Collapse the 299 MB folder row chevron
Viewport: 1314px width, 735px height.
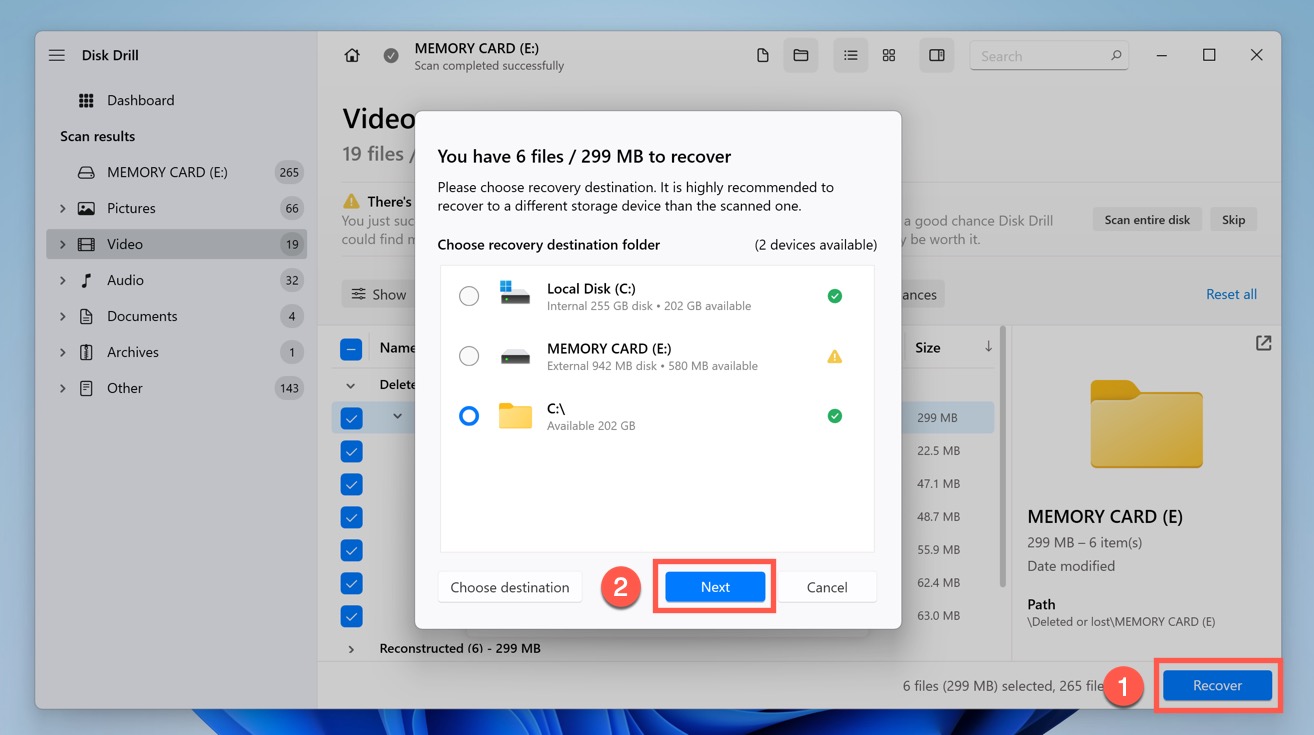(397, 416)
